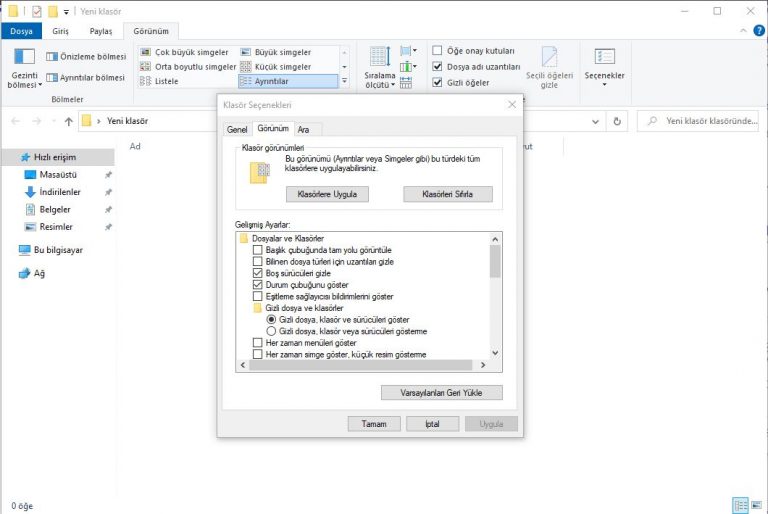
Task: Refresh the Yeni klasör folder
Action: (x=617, y=121)
